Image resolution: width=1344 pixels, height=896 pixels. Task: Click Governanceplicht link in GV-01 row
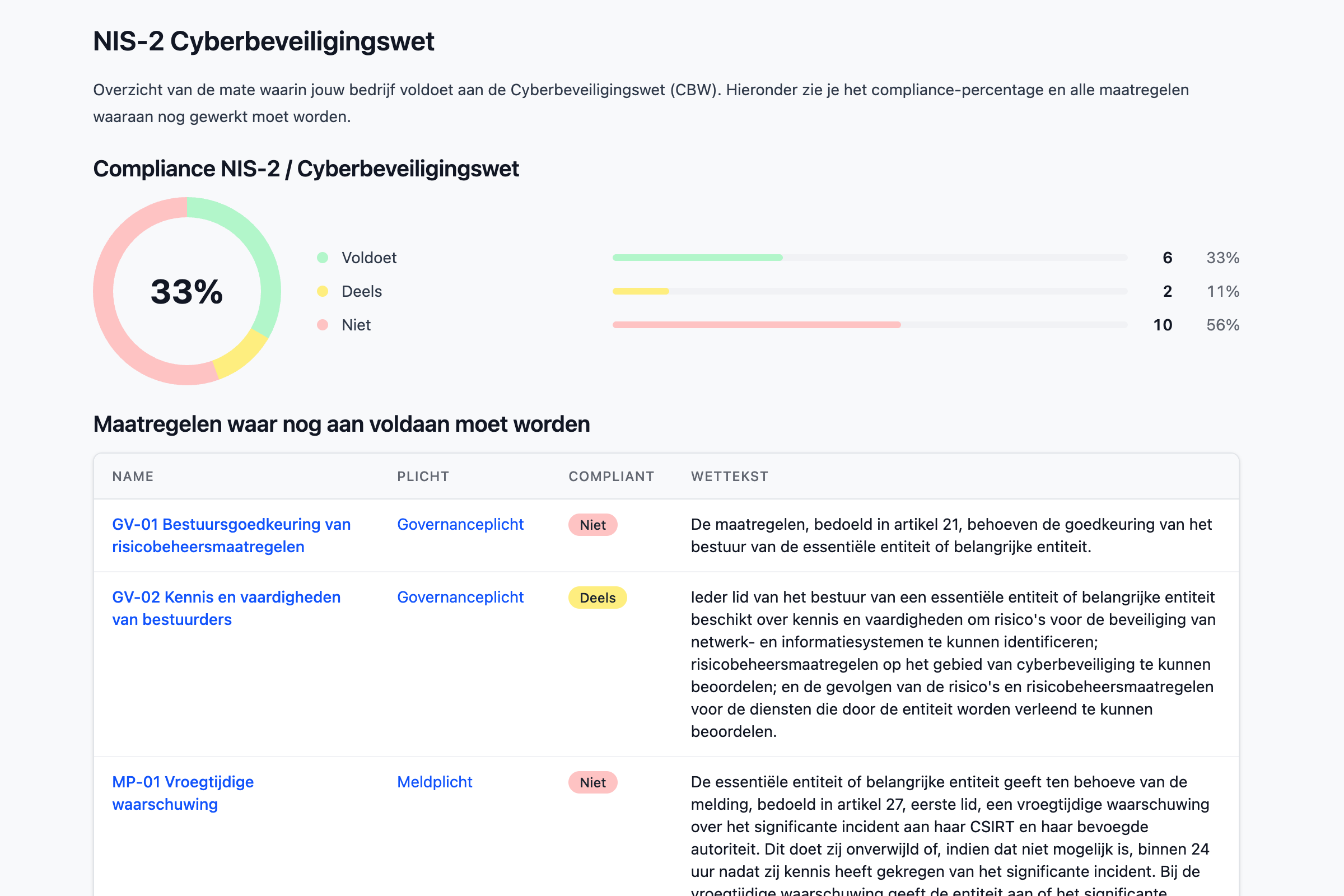click(x=460, y=524)
